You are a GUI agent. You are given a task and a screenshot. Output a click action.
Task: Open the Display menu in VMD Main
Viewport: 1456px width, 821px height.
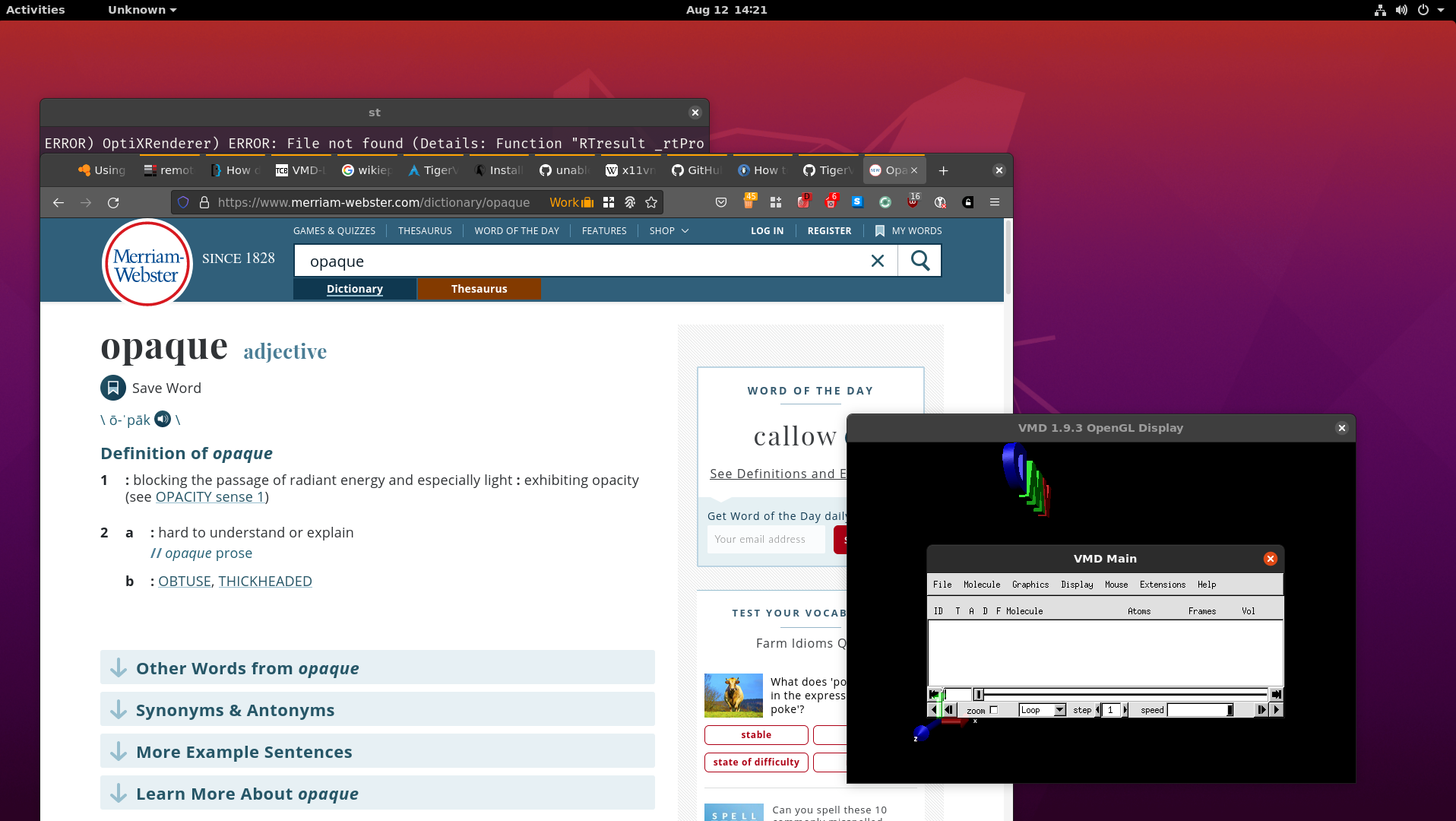[1077, 585]
